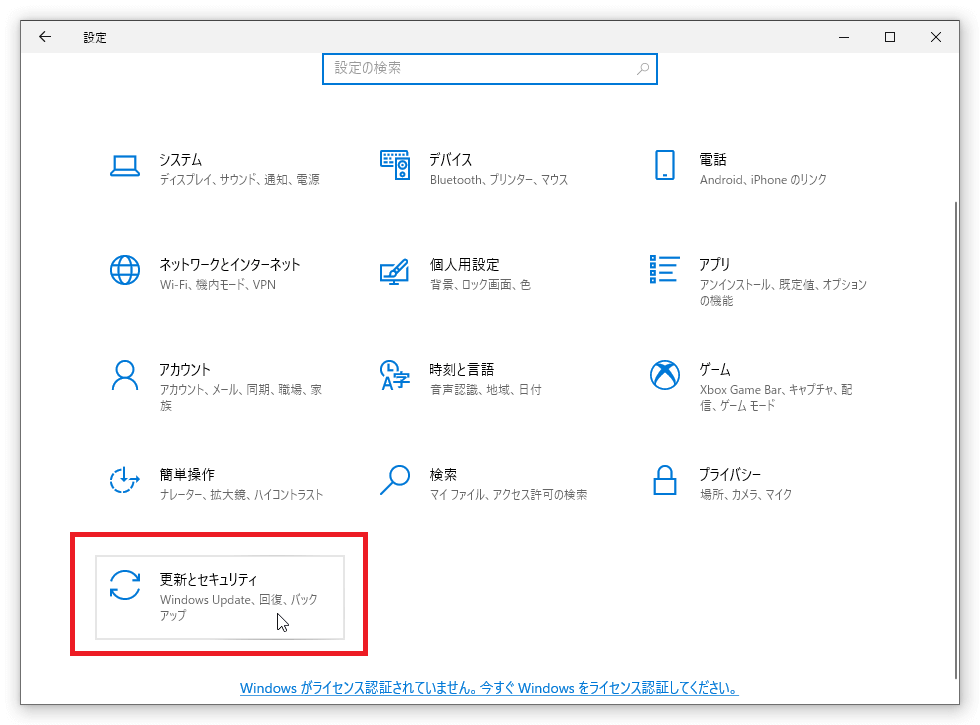Open Devices (デバイス) keyboard icon
Screen dimensions: 980x725
(x=395, y=166)
